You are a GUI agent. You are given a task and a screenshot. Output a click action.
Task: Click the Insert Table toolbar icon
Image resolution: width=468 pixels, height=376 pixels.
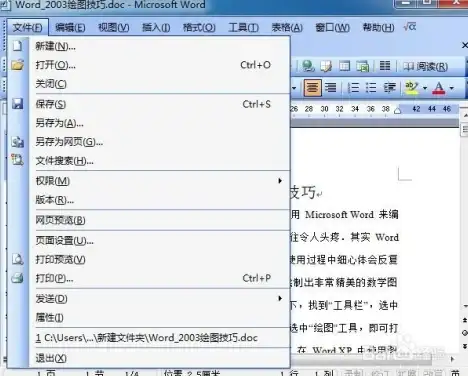pyautogui.click(x=344, y=66)
